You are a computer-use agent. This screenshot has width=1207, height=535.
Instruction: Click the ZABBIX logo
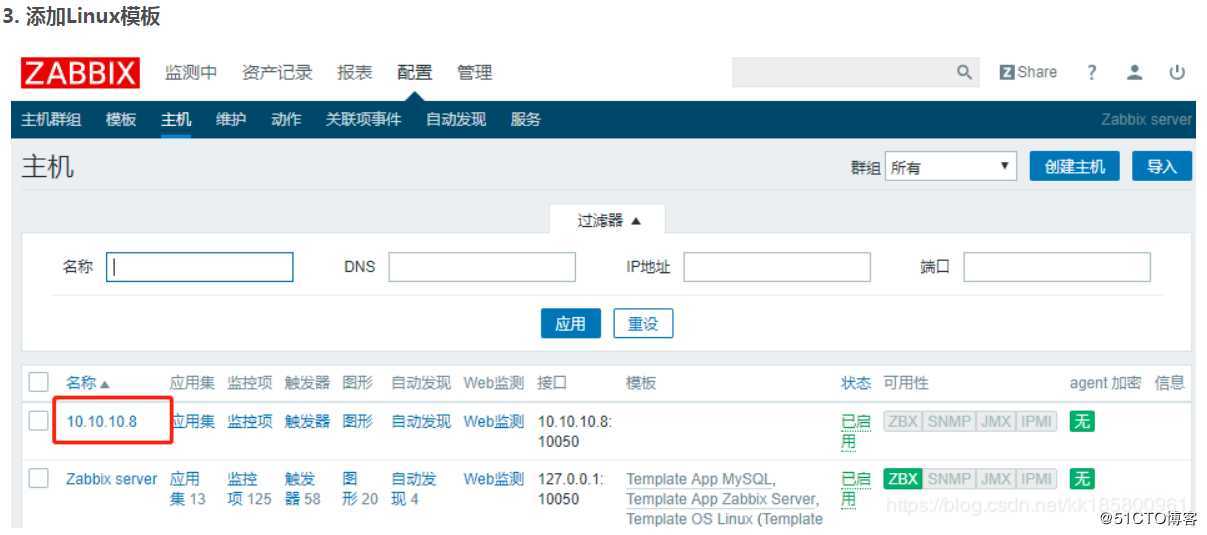(x=81, y=73)
